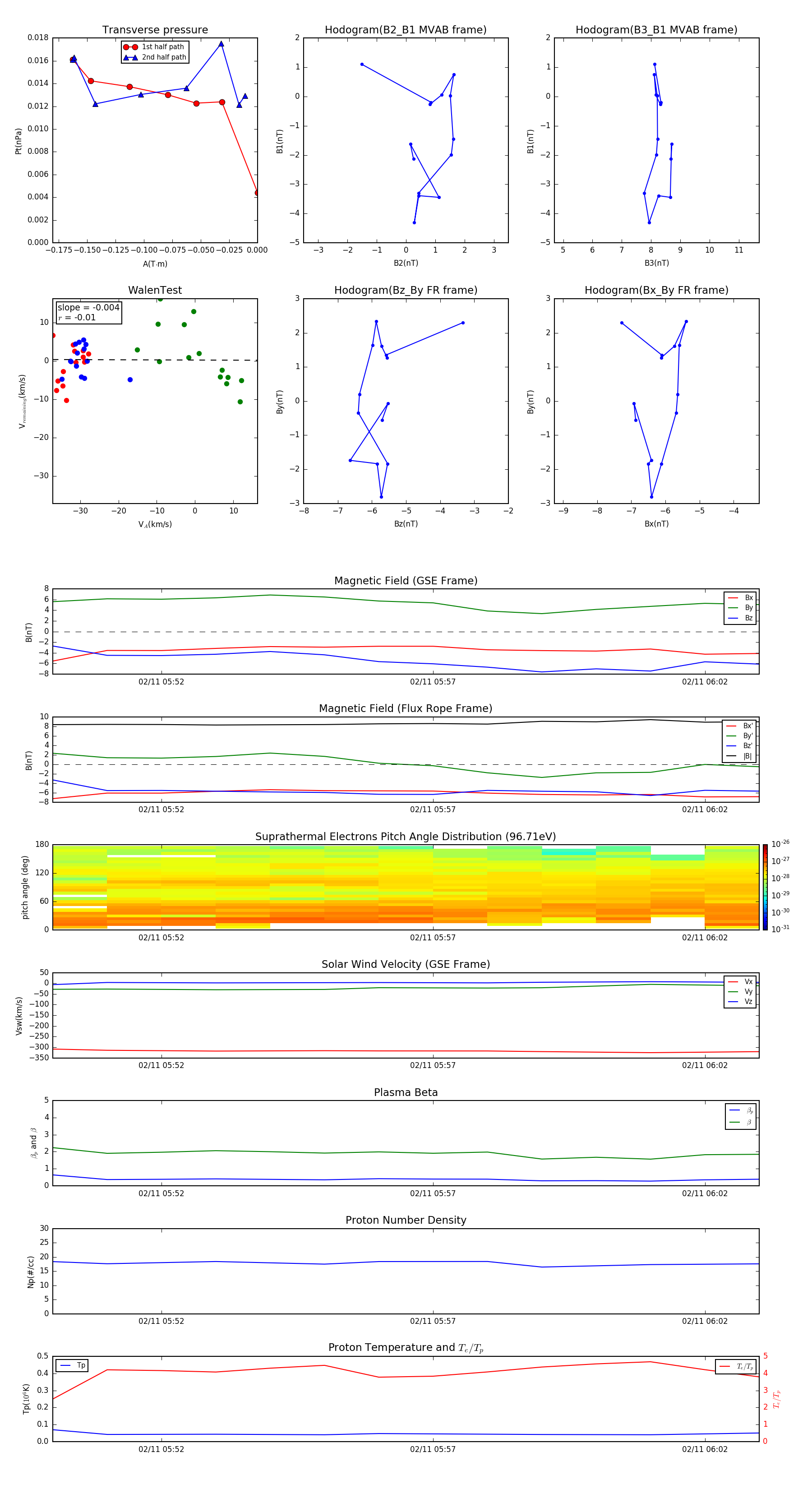Click '02/11 05:52' tick under GSE magnetic field
Image resolution: width=812 pixels, height=1489 pixels.
(x=161, y=682)
